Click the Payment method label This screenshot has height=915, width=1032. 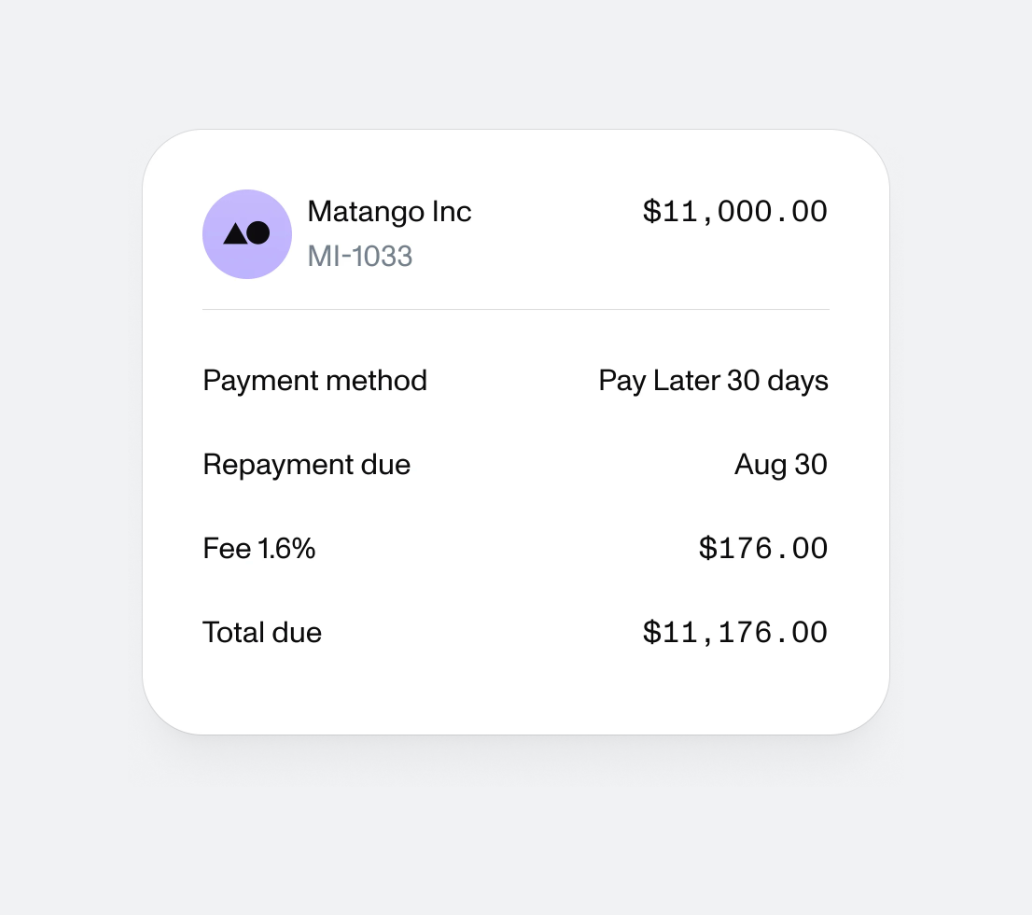pos(314,381)
